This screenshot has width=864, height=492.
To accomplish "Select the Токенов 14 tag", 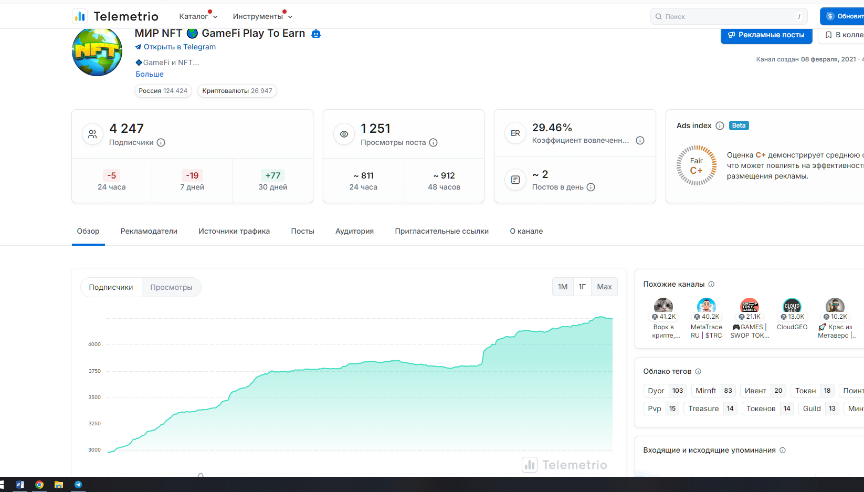I will point(768,408).
